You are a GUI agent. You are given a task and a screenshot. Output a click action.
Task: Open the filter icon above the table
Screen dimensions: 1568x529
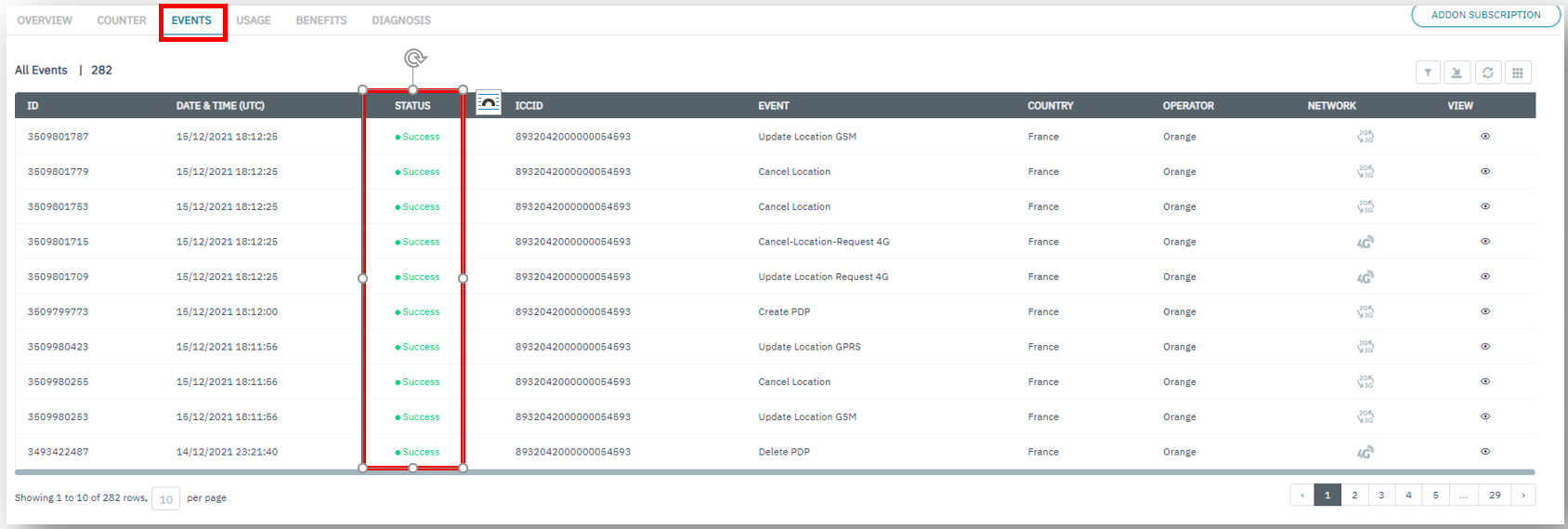1428,73
